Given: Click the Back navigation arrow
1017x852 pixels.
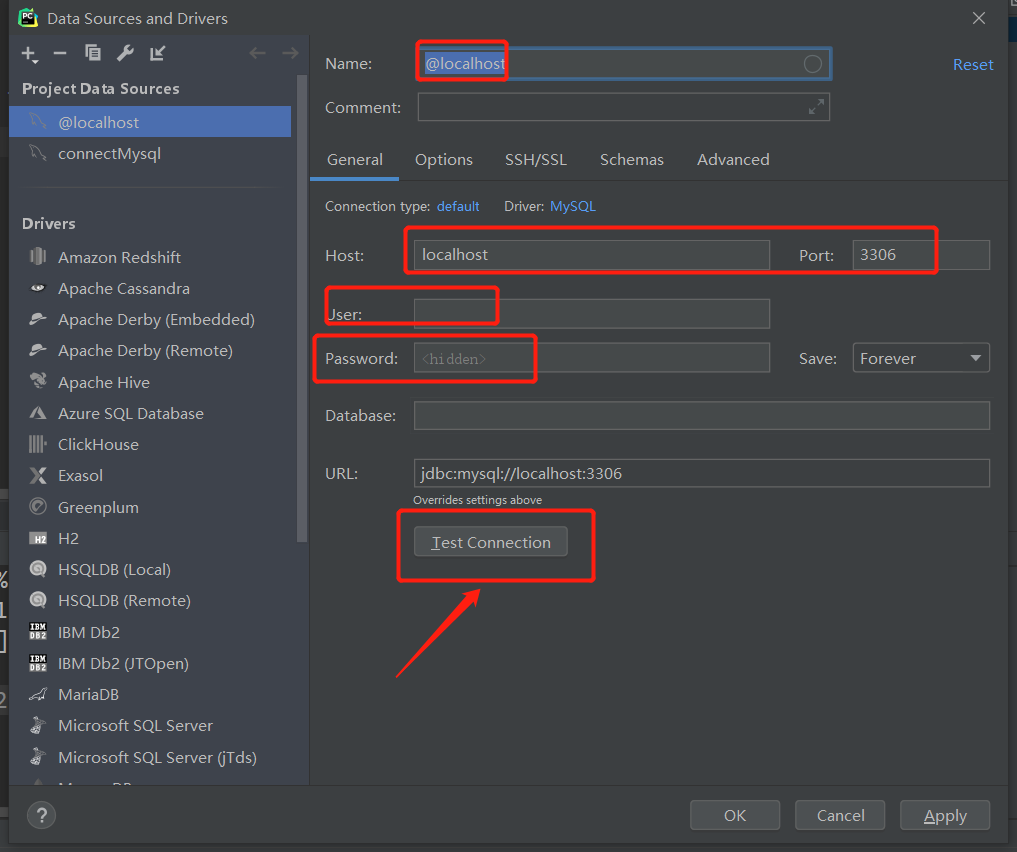Looking at the screenshot, I should tap(257, 53).
